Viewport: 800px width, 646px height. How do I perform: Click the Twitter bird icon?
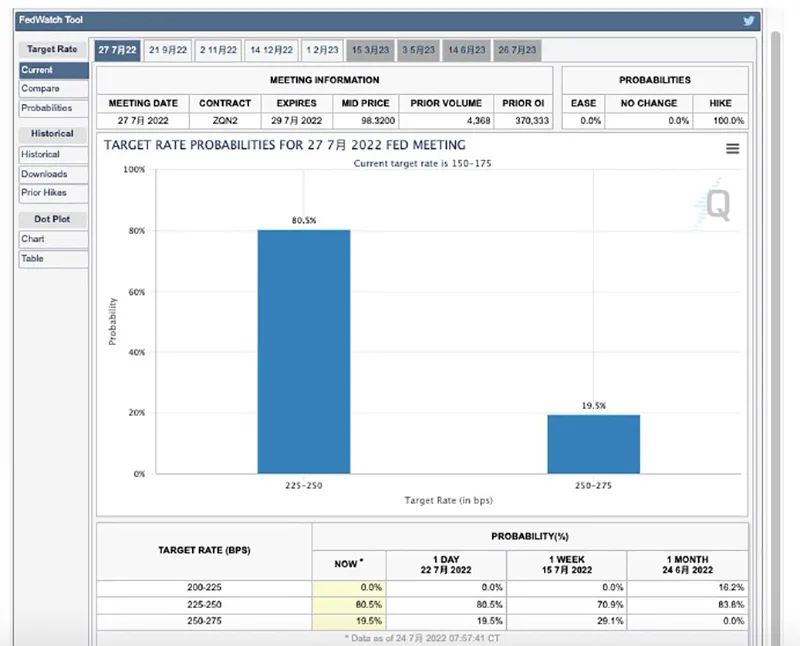pyautogui.click(x=748, y=21)
